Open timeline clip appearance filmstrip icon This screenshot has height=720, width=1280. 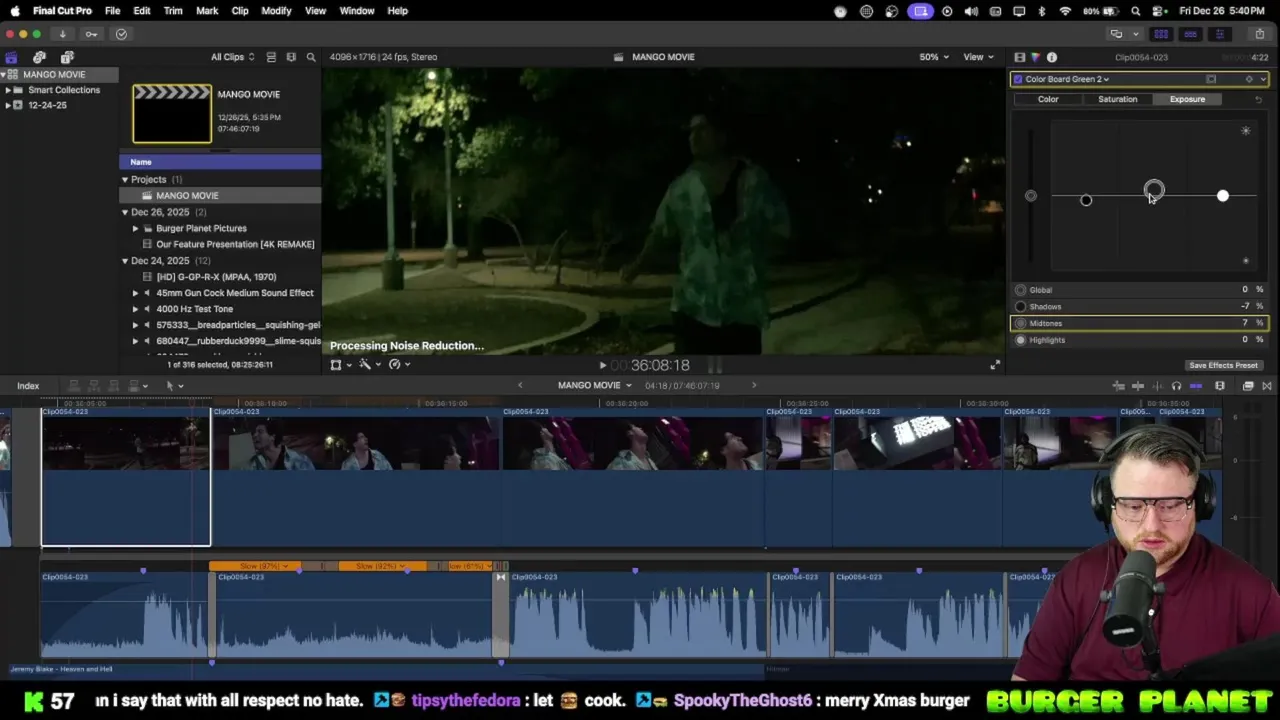pyautogui.click(x=1220, y=386)
